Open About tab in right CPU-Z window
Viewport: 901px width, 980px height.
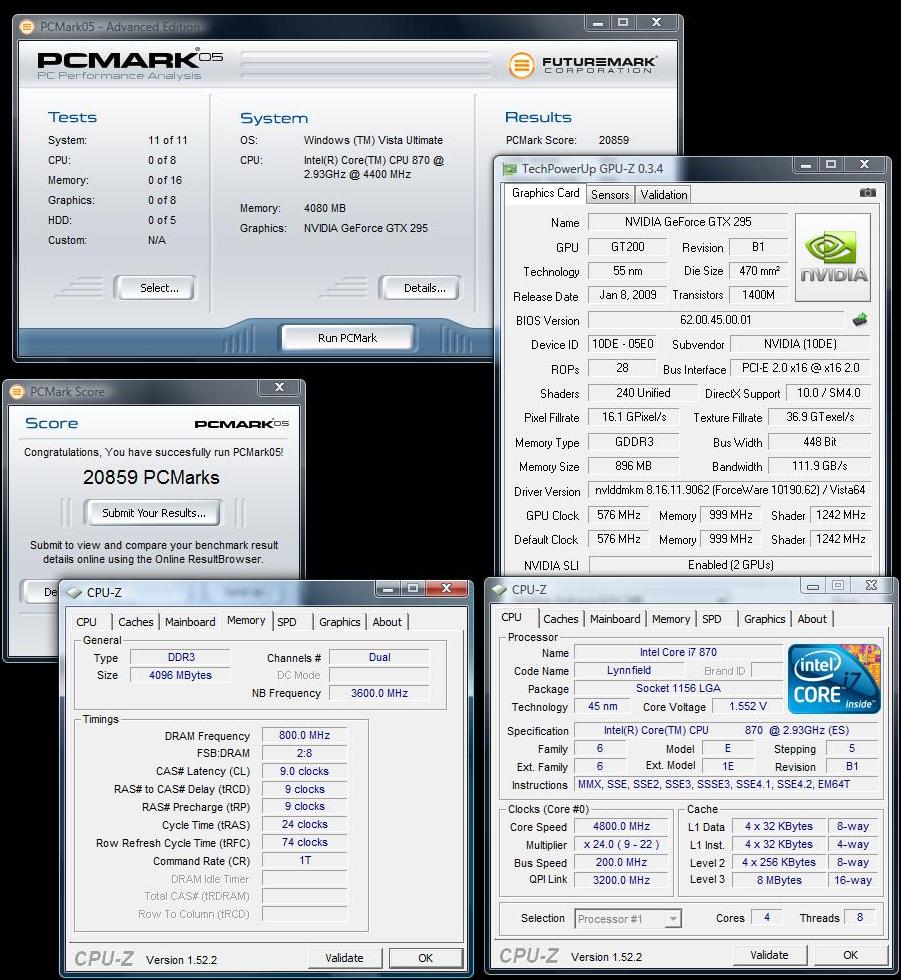coord(812,619)
